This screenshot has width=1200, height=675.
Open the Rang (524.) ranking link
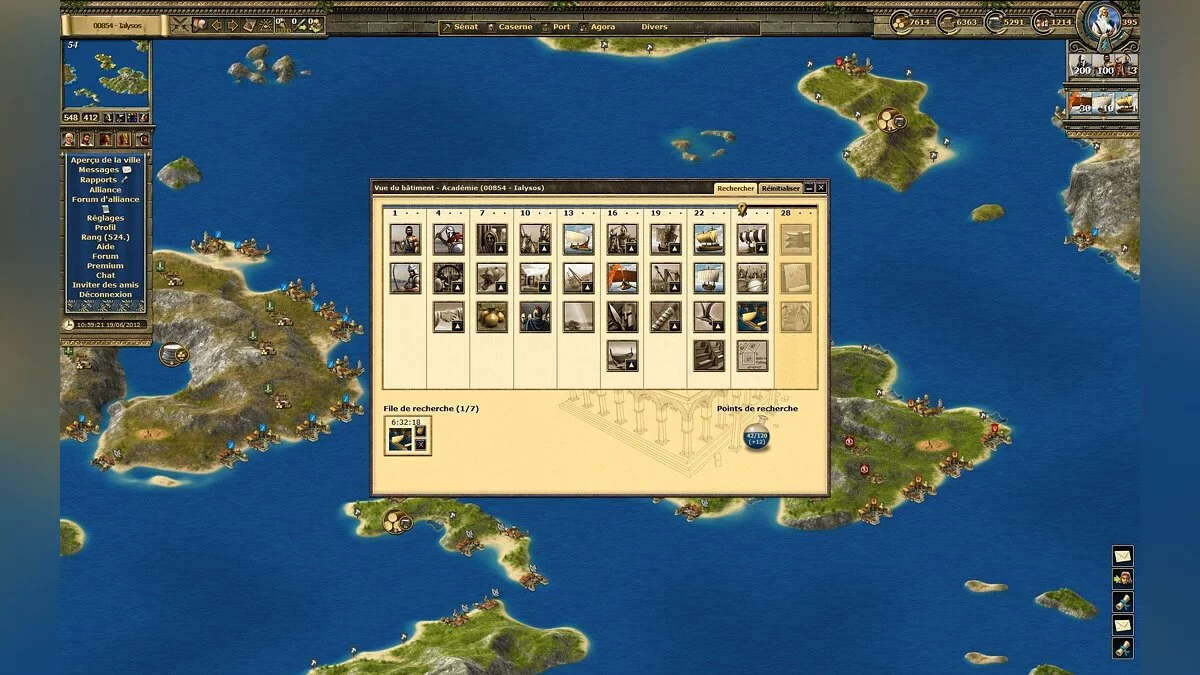tap(105, 237)
